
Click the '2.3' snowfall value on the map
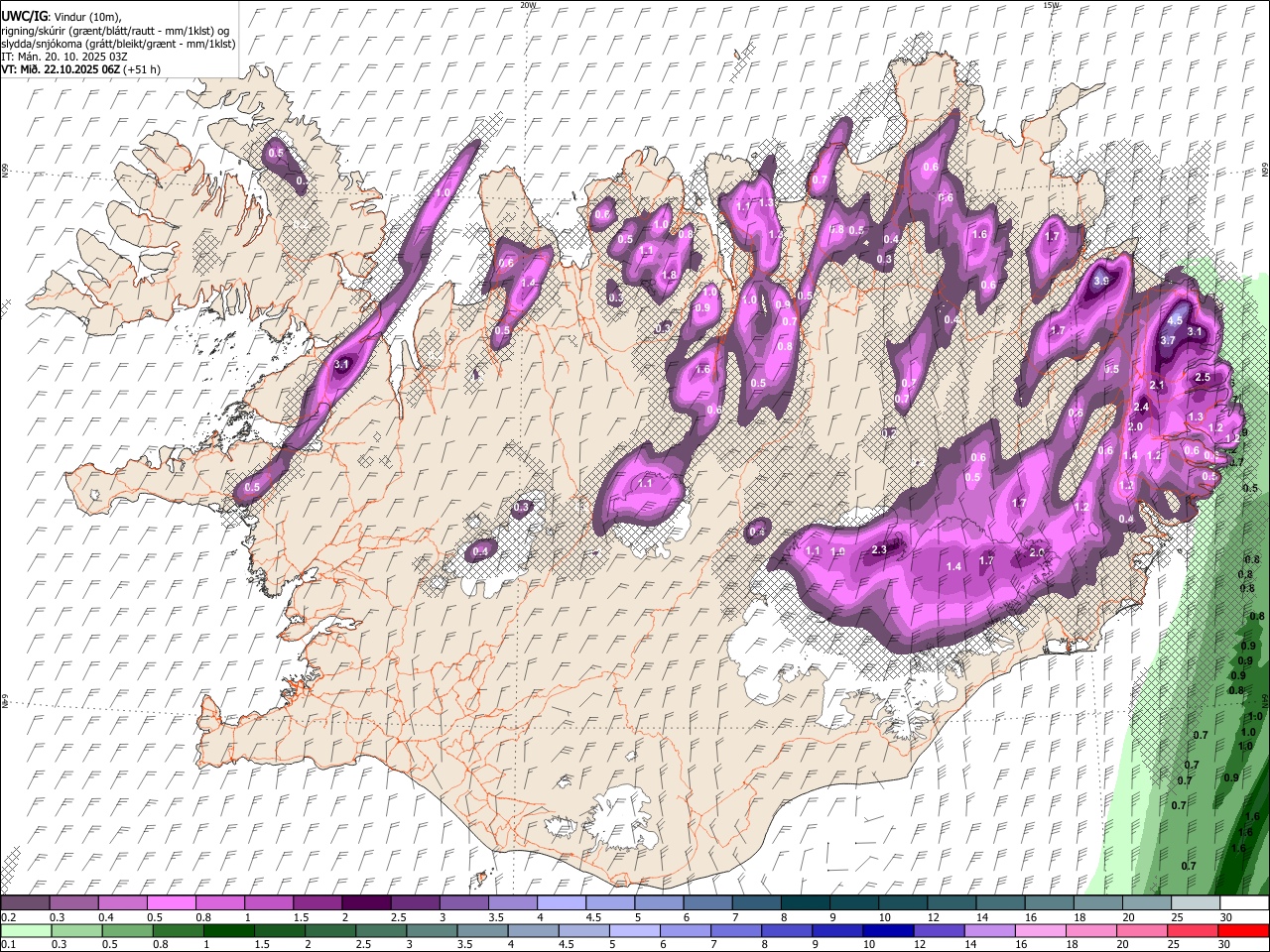[x=879, y=549]
